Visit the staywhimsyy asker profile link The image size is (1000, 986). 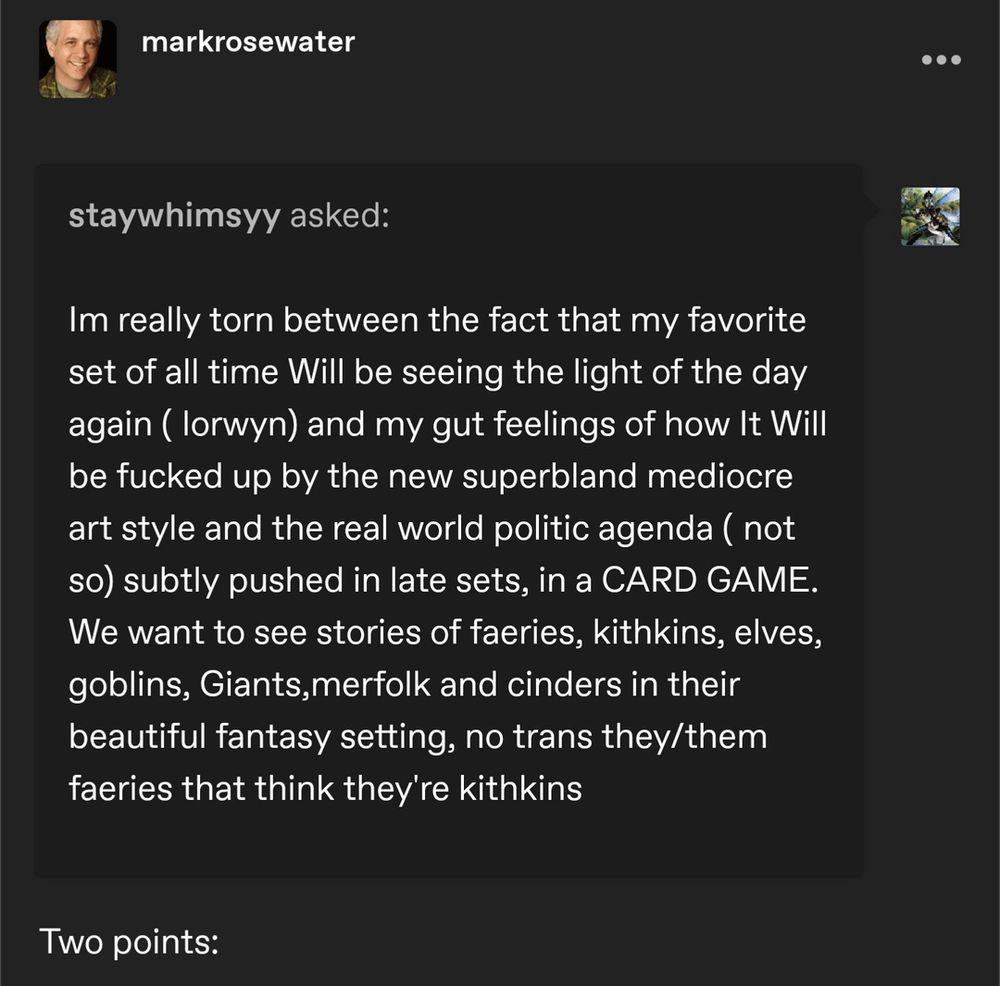pyautogui.click(x=174, y=217)
